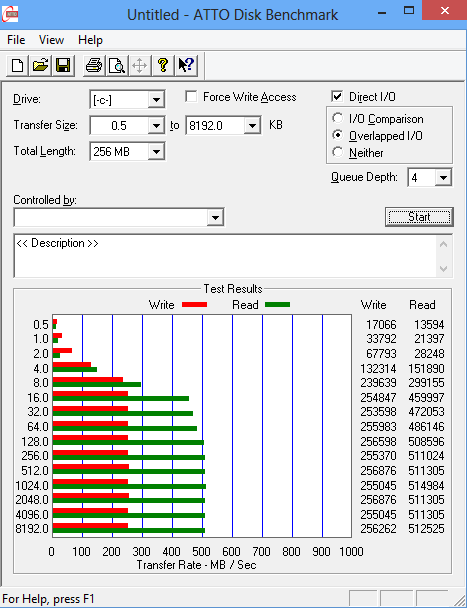Open the Controlled by combo box
The width and height of the screenshot is (467, 608).
tap(119, 217)
